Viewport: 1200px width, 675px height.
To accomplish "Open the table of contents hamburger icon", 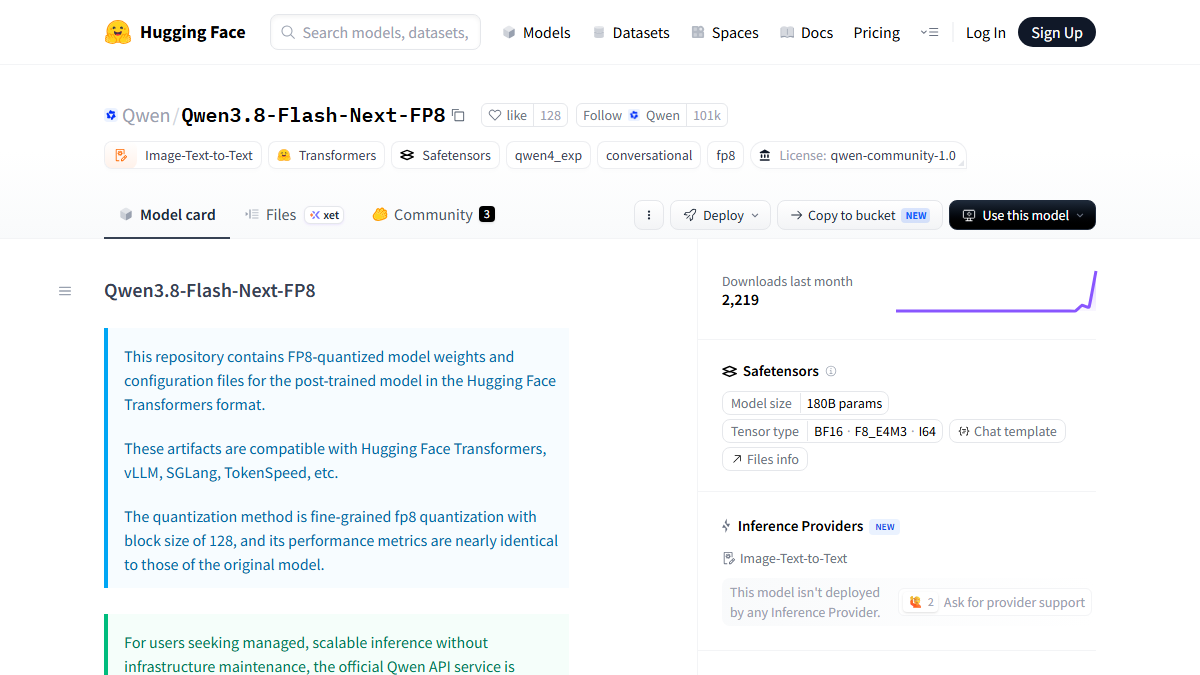I will tap(65, 291).
